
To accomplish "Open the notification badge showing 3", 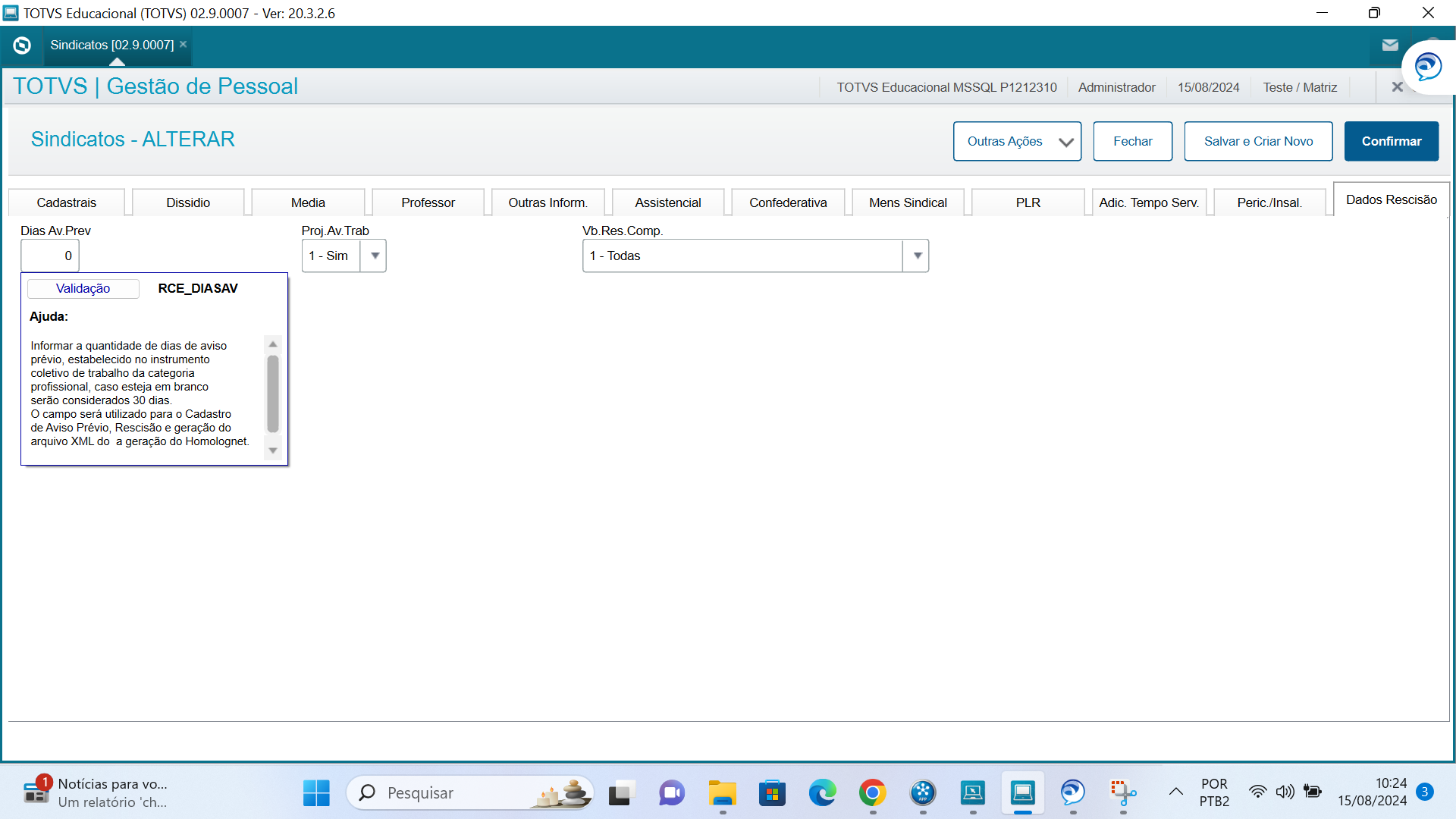I will pyautogui.click(x=1425, y=792).
